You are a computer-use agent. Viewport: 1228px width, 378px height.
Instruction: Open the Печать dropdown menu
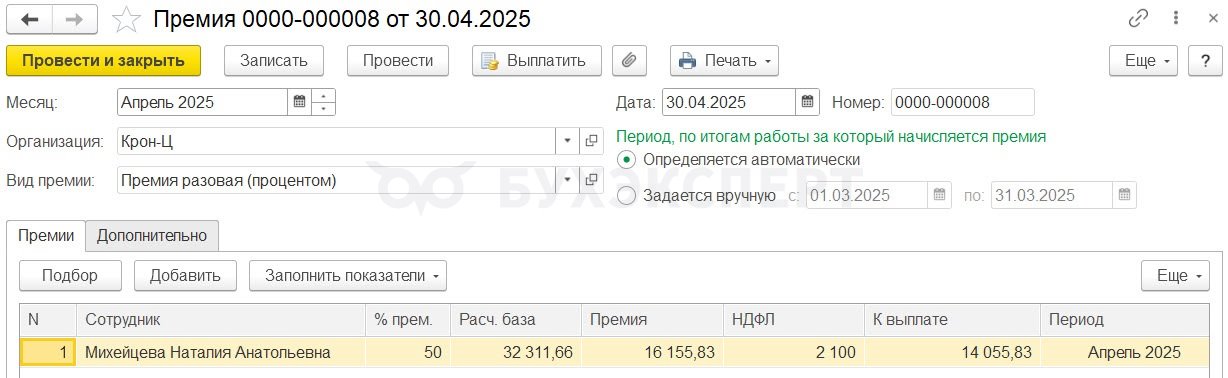725,60
